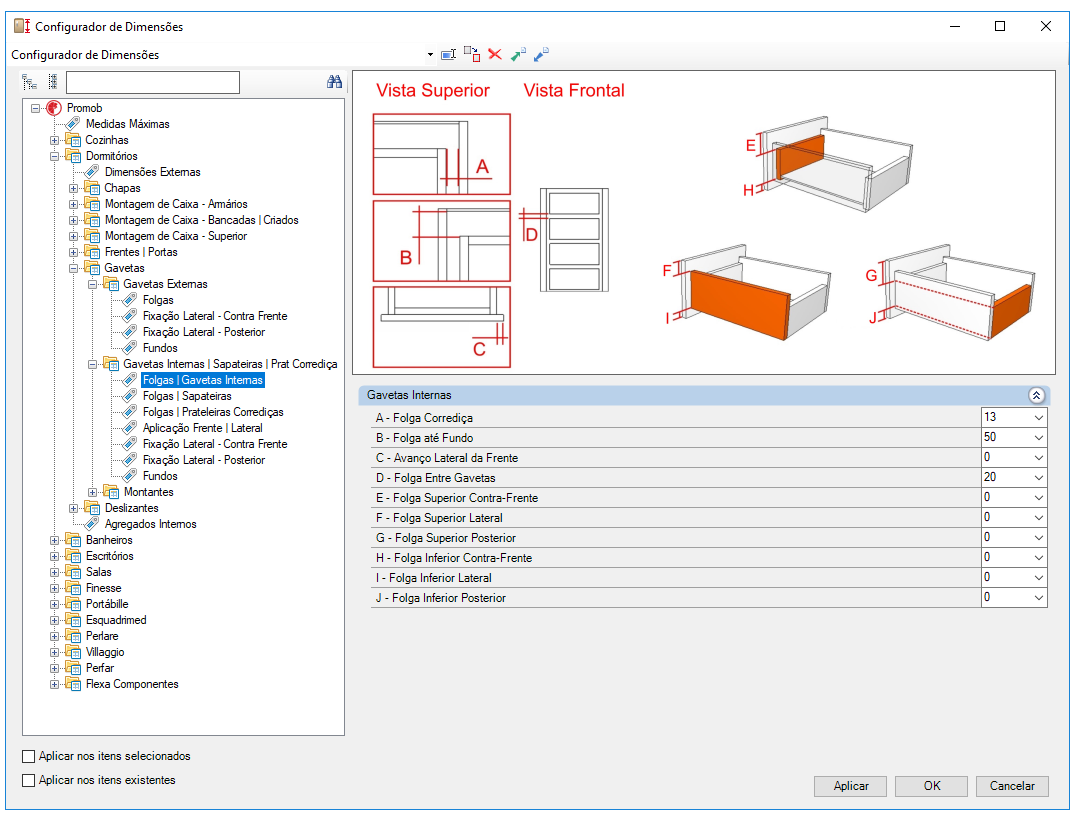
Task: Click the Gavetas folder icon
Action: tap(92, 268)
